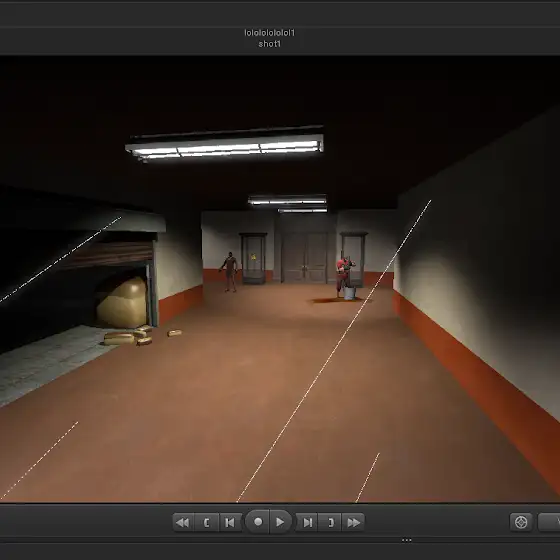This screenshot has height=560, width=560.
Task: Jump to the sequence start (double-left-arrow)
Action: (183, 522)
